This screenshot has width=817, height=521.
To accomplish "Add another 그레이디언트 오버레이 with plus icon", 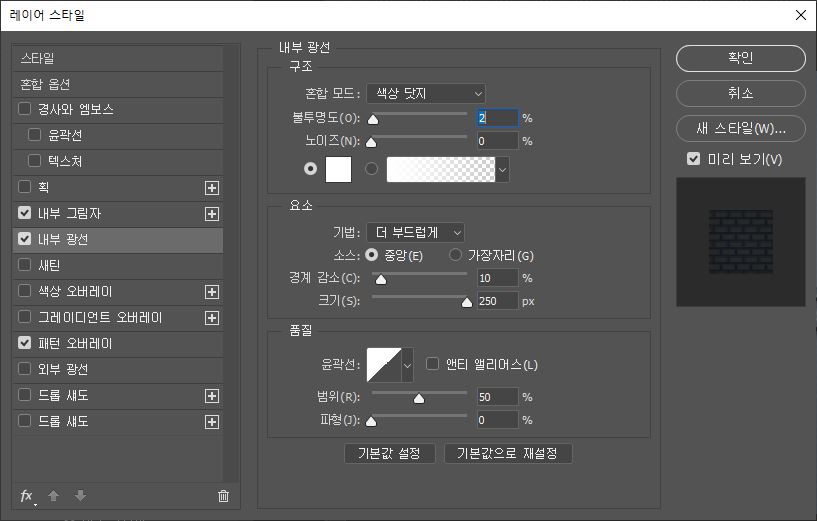I will (212, 318).
